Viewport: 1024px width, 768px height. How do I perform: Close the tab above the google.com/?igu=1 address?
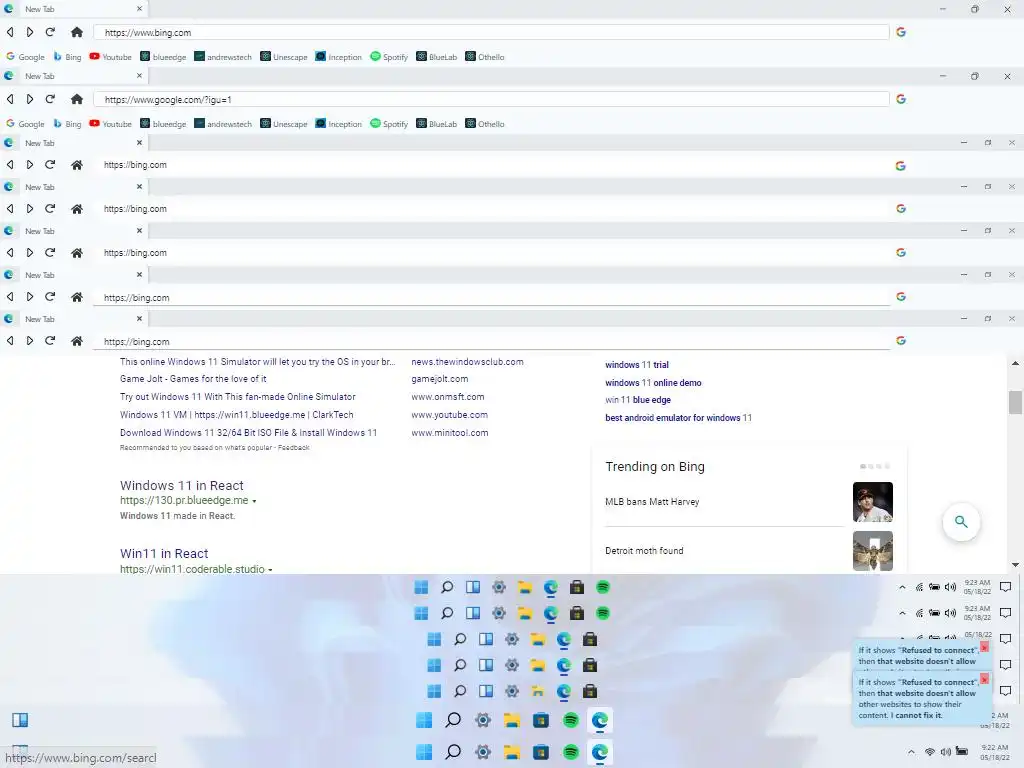click(x=139, y=76)
